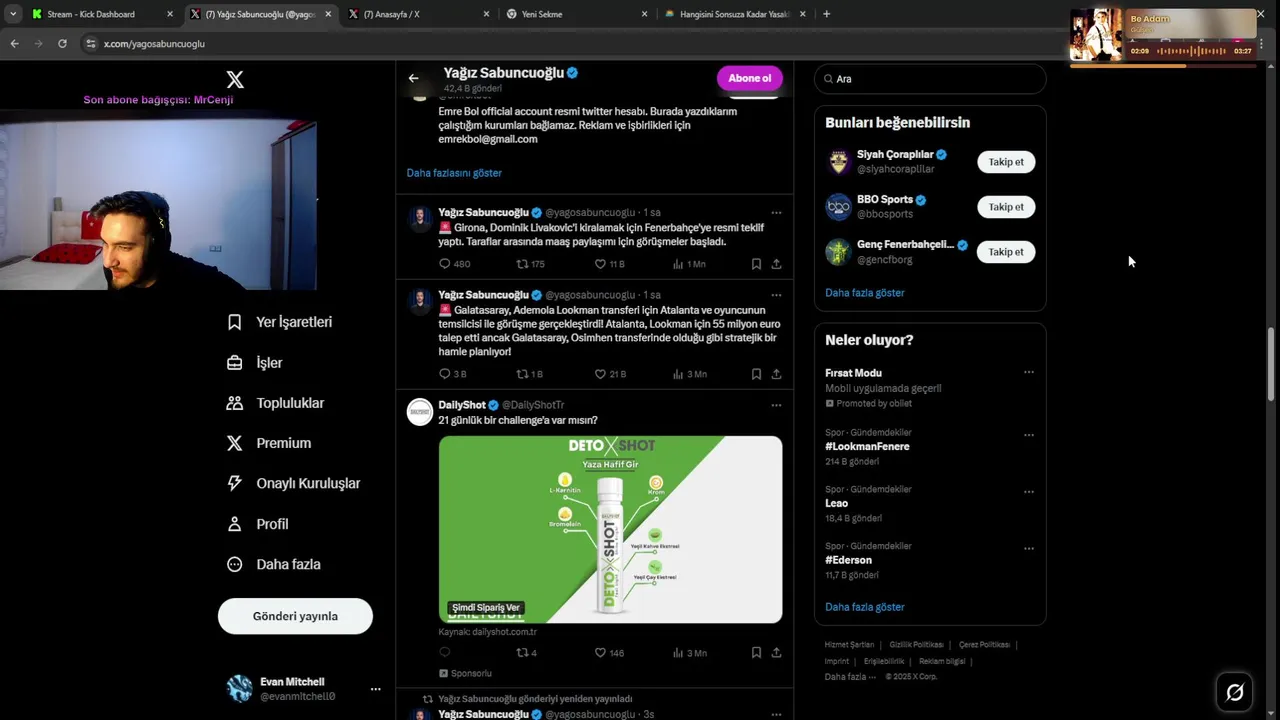The height and width of the screenshot is (720, 1280).
Task: Bookmark the DailyShot sponsored post
Action: click(x=756, y=653)
